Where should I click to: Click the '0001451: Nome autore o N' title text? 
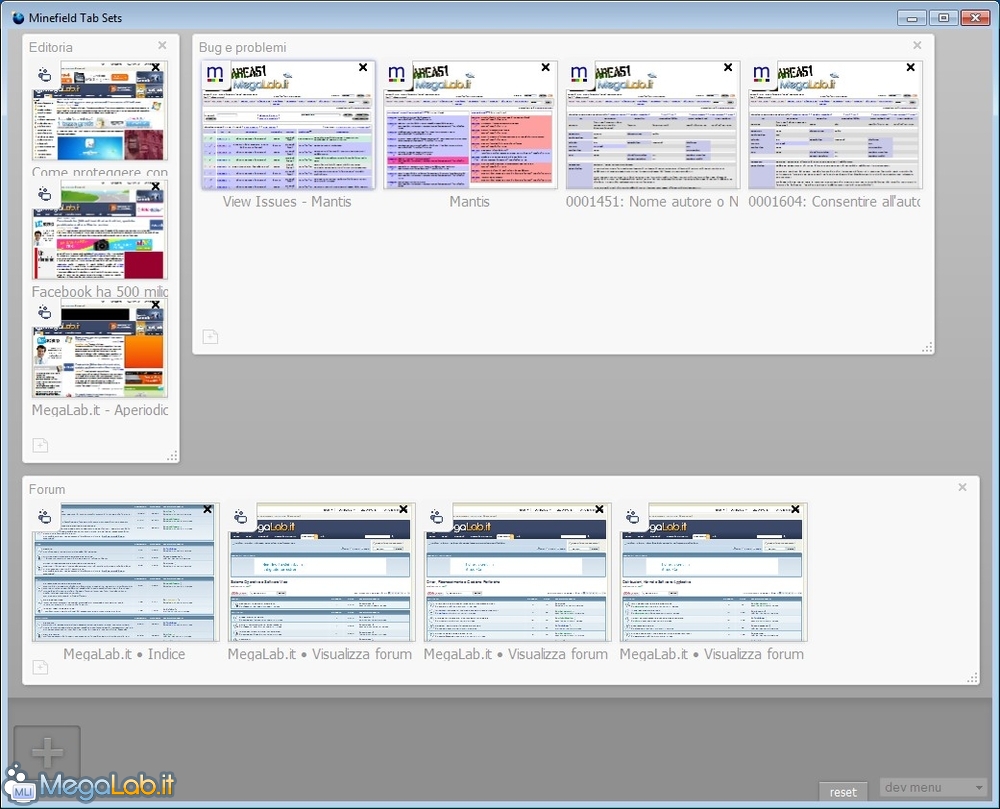[x=652, y=201]
